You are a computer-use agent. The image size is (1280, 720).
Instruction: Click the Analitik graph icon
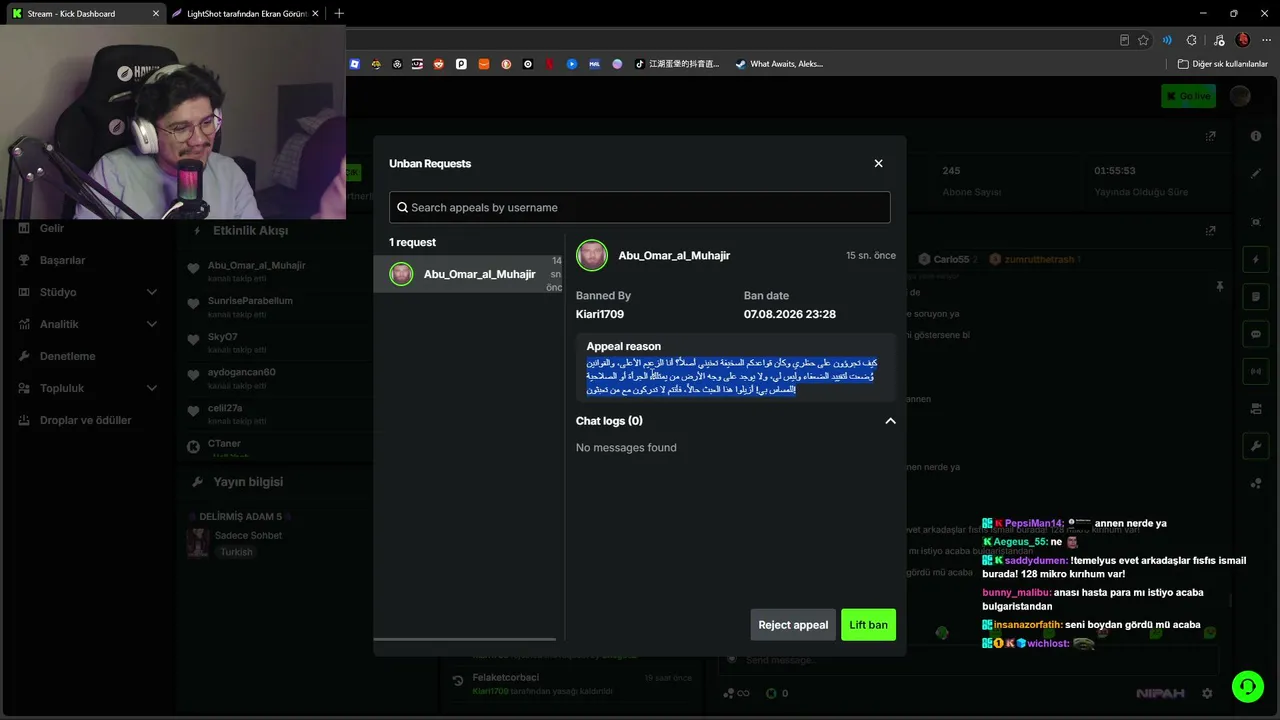tap(24, 324)
